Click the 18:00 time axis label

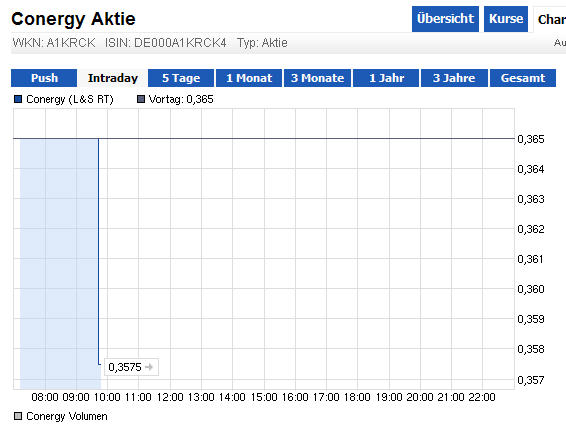click(x=357, y=397)
